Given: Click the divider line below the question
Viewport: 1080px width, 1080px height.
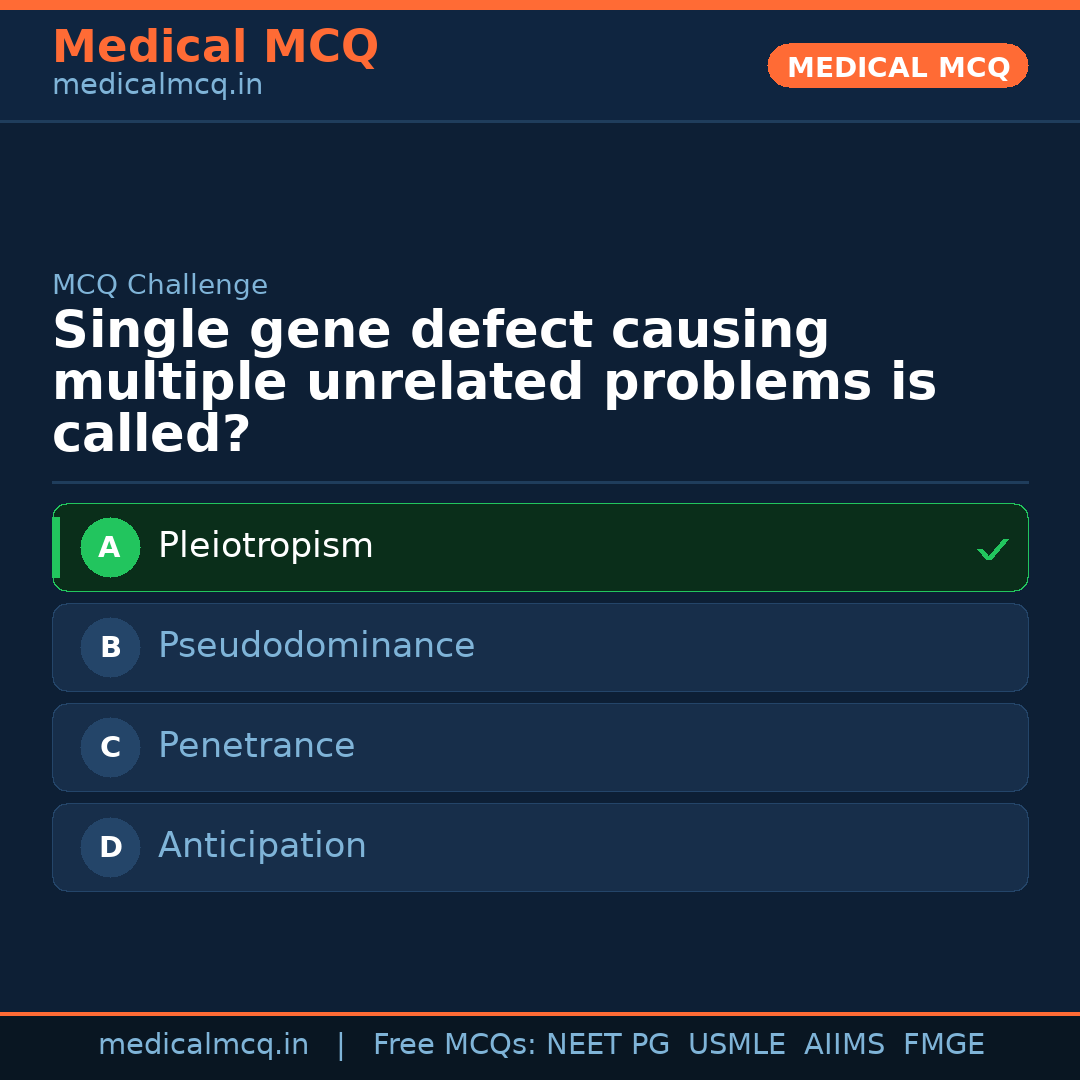Looking at the screenshot, I should point(540,483).
